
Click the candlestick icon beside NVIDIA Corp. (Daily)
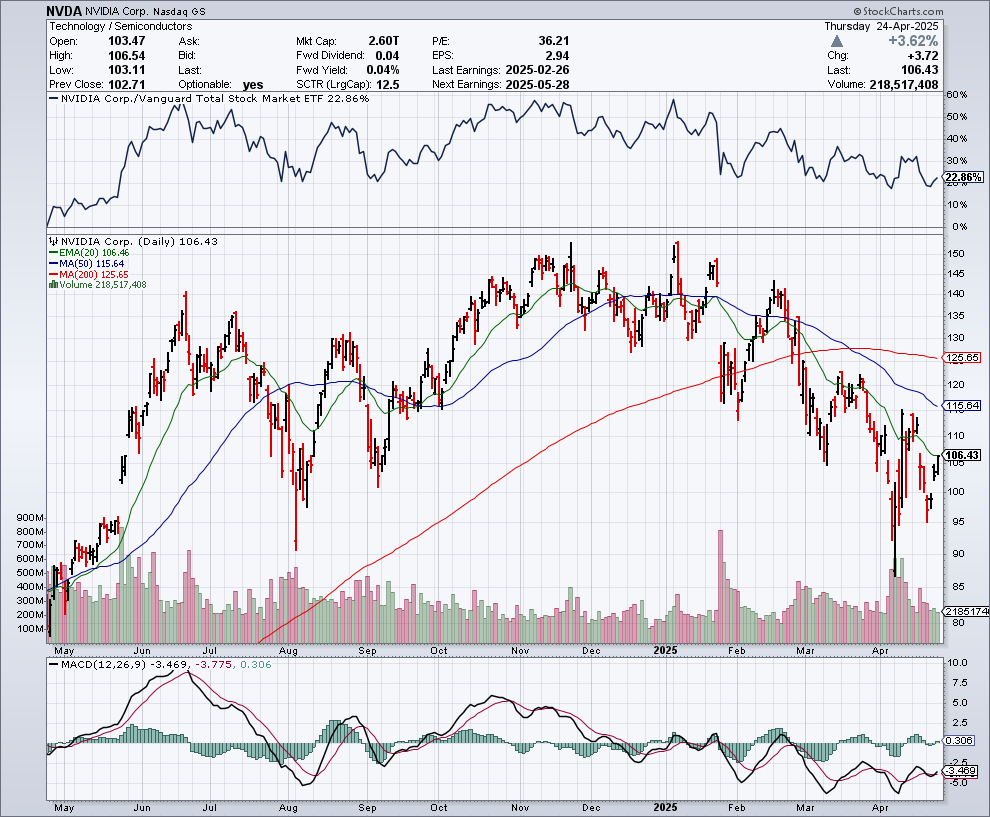(54, 241)
